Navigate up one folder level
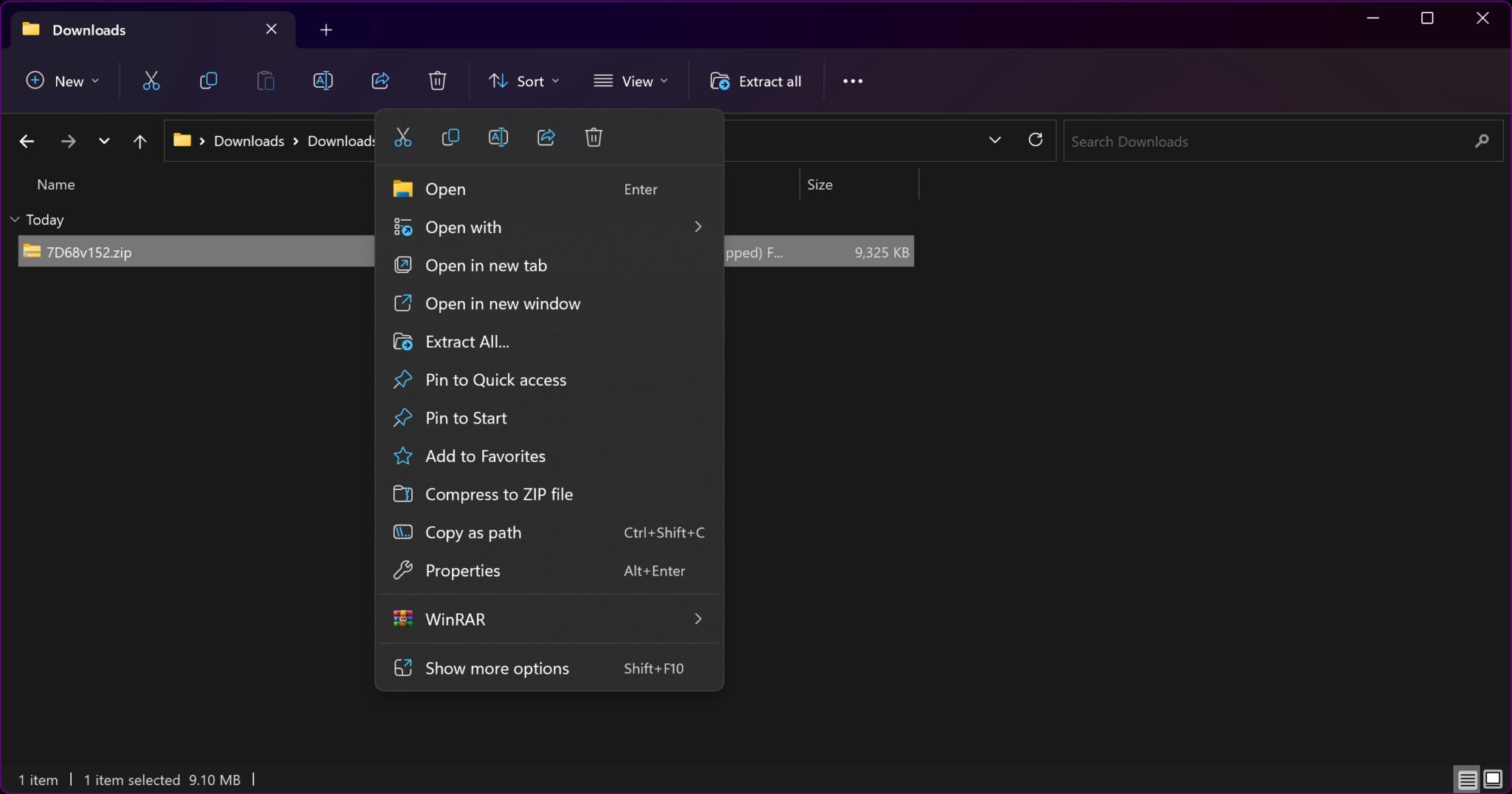Screen dimensions: 1512x794 coord(140,141)
